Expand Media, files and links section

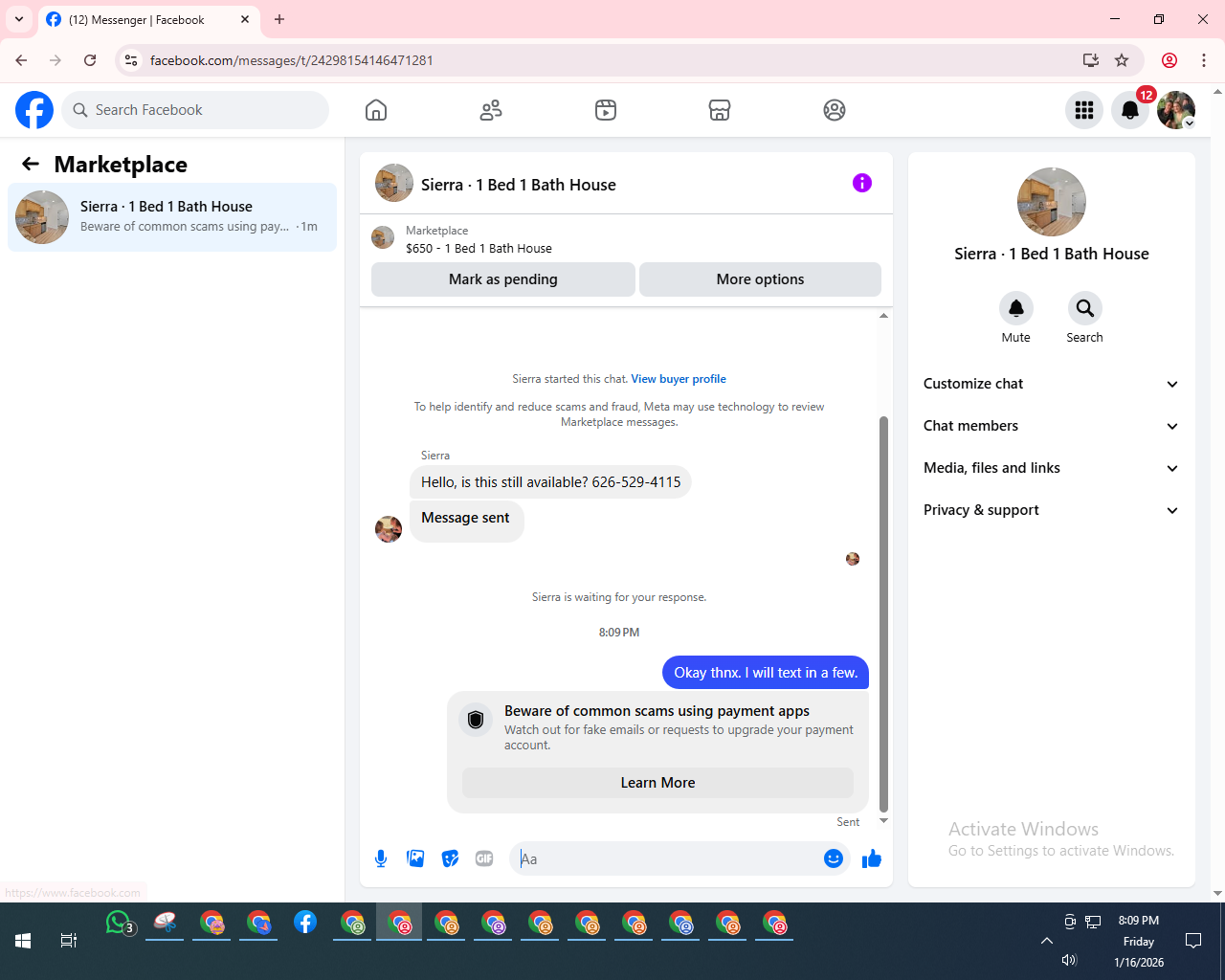[1052, 468]
